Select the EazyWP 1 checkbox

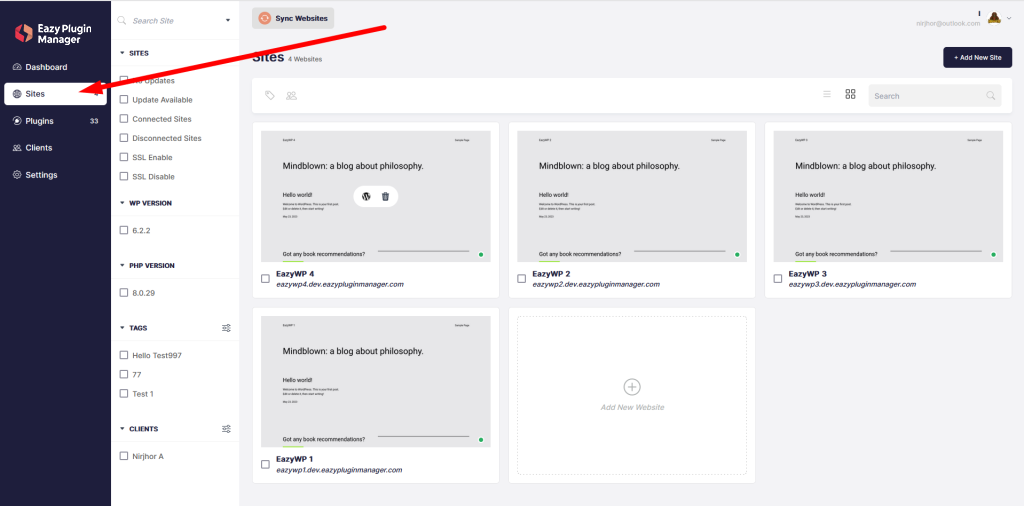265,464
